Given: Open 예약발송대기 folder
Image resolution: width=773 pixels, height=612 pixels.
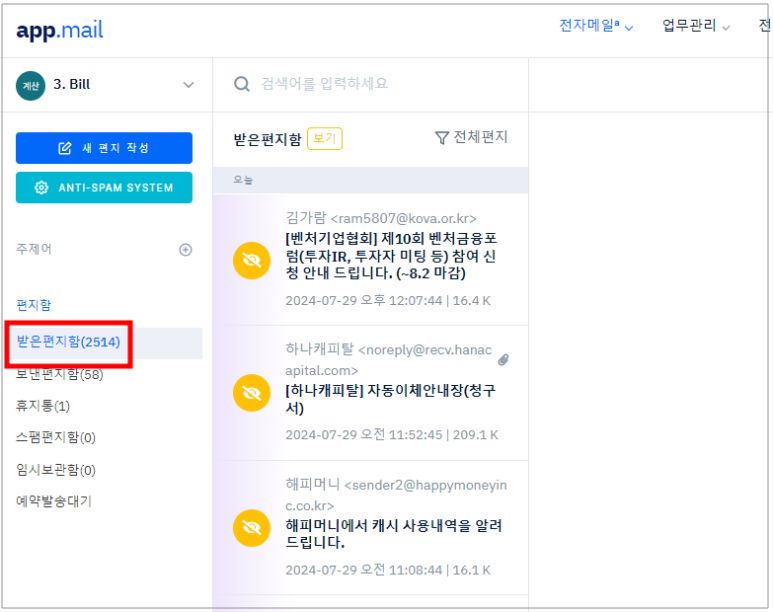Looking at the screenshot, I should click(x=54, y=502).
